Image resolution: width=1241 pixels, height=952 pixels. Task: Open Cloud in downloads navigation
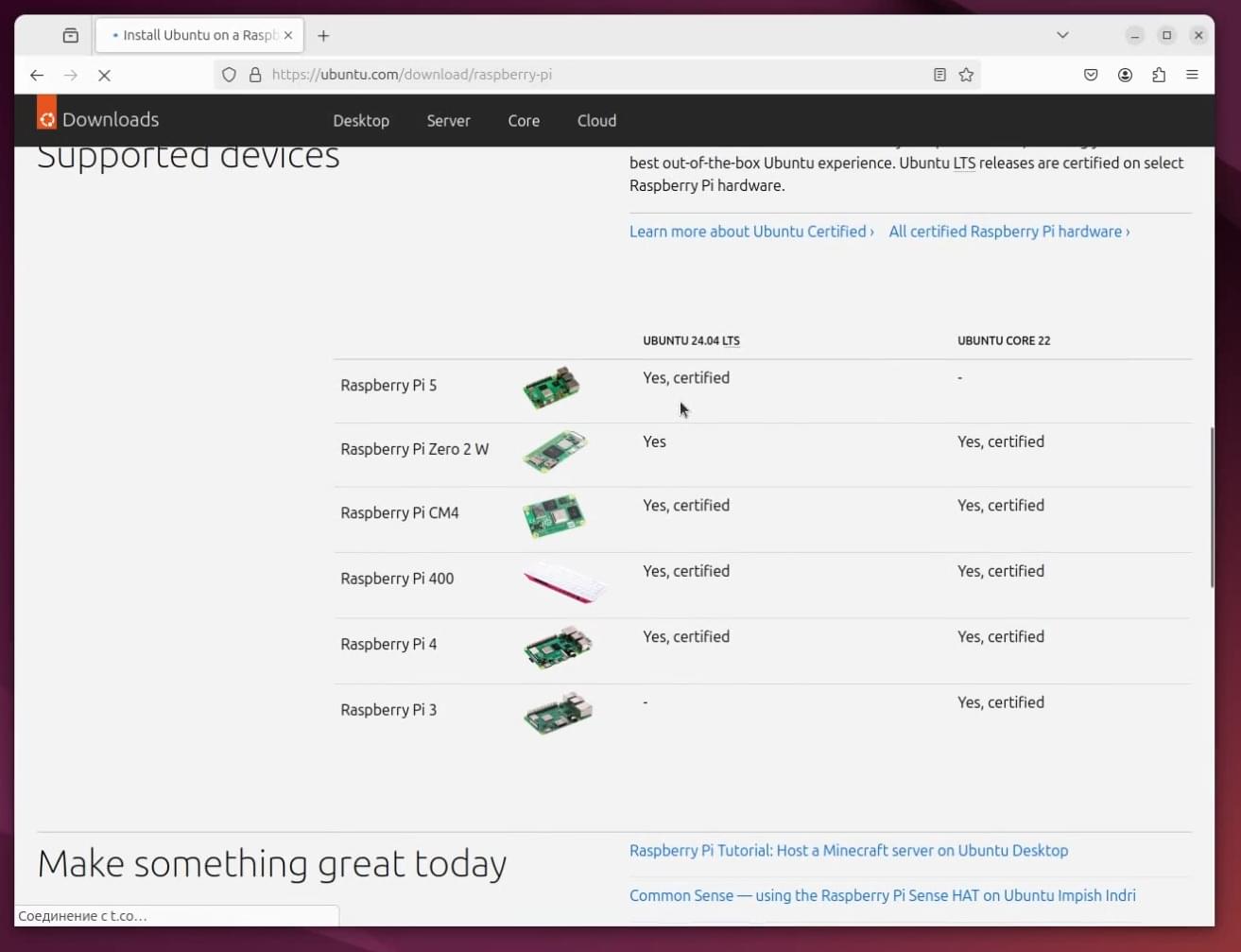coord(596,121)
